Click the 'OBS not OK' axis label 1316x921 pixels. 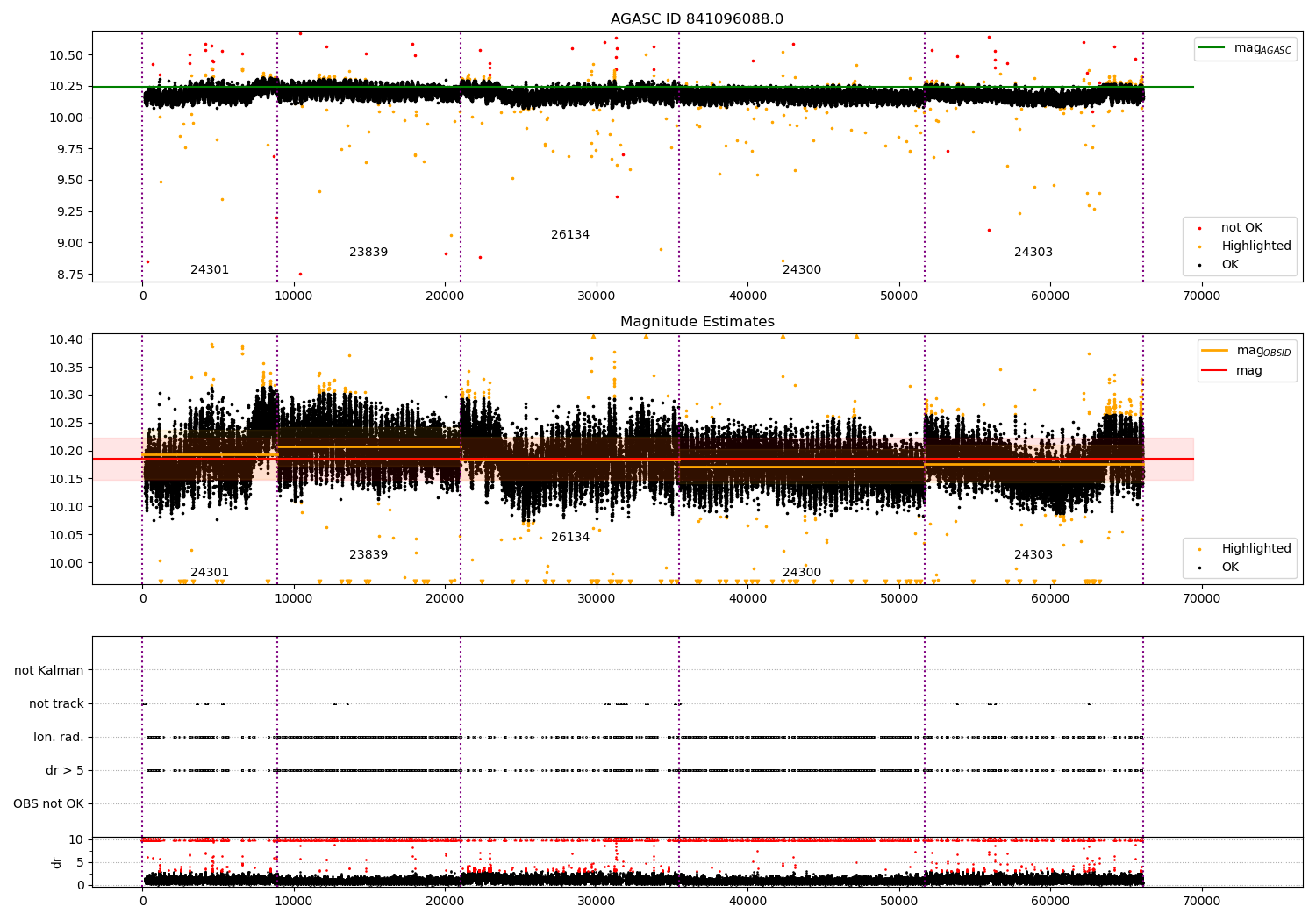pos(48,804)
